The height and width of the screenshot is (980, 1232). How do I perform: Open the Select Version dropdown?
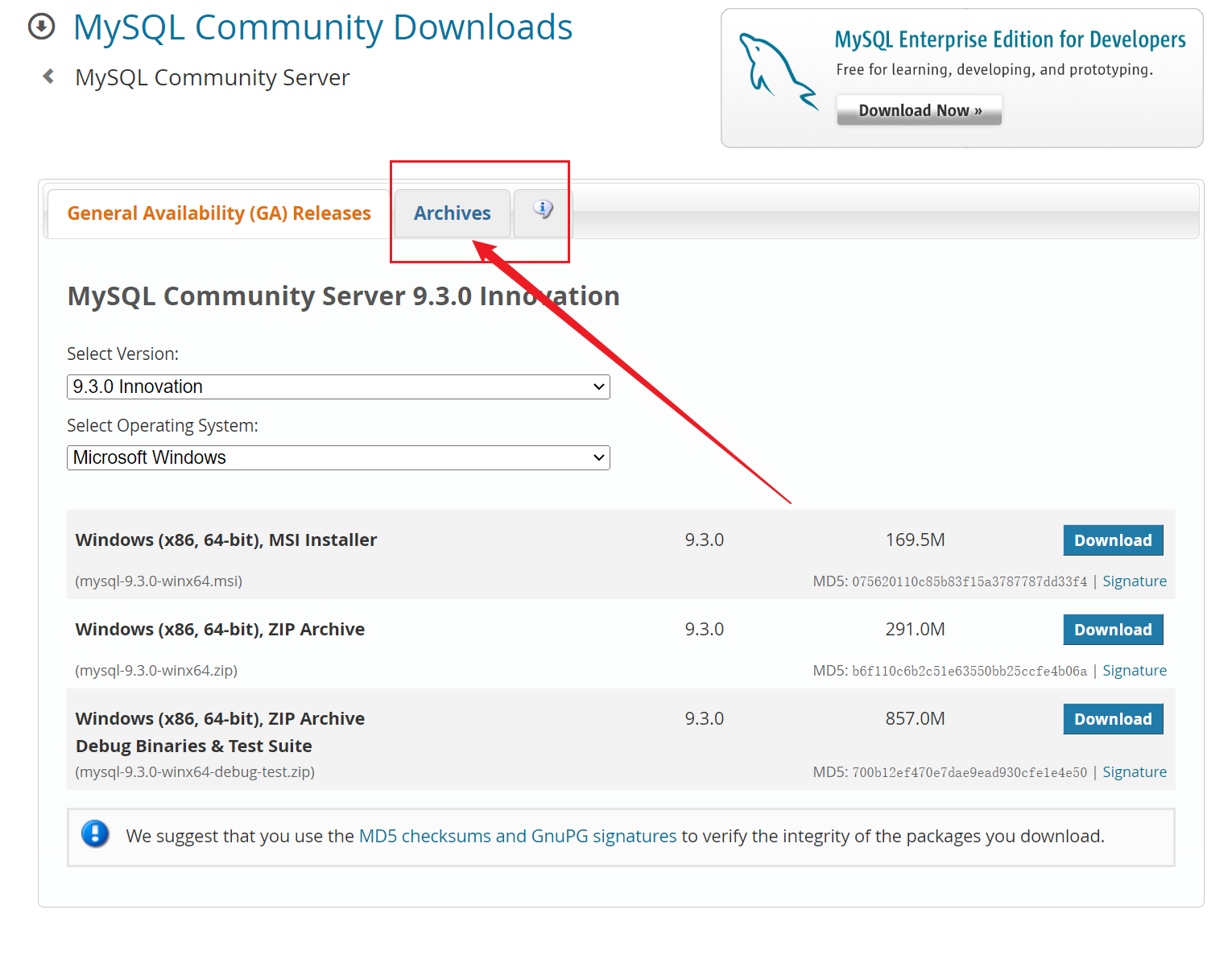coord(338,387)
